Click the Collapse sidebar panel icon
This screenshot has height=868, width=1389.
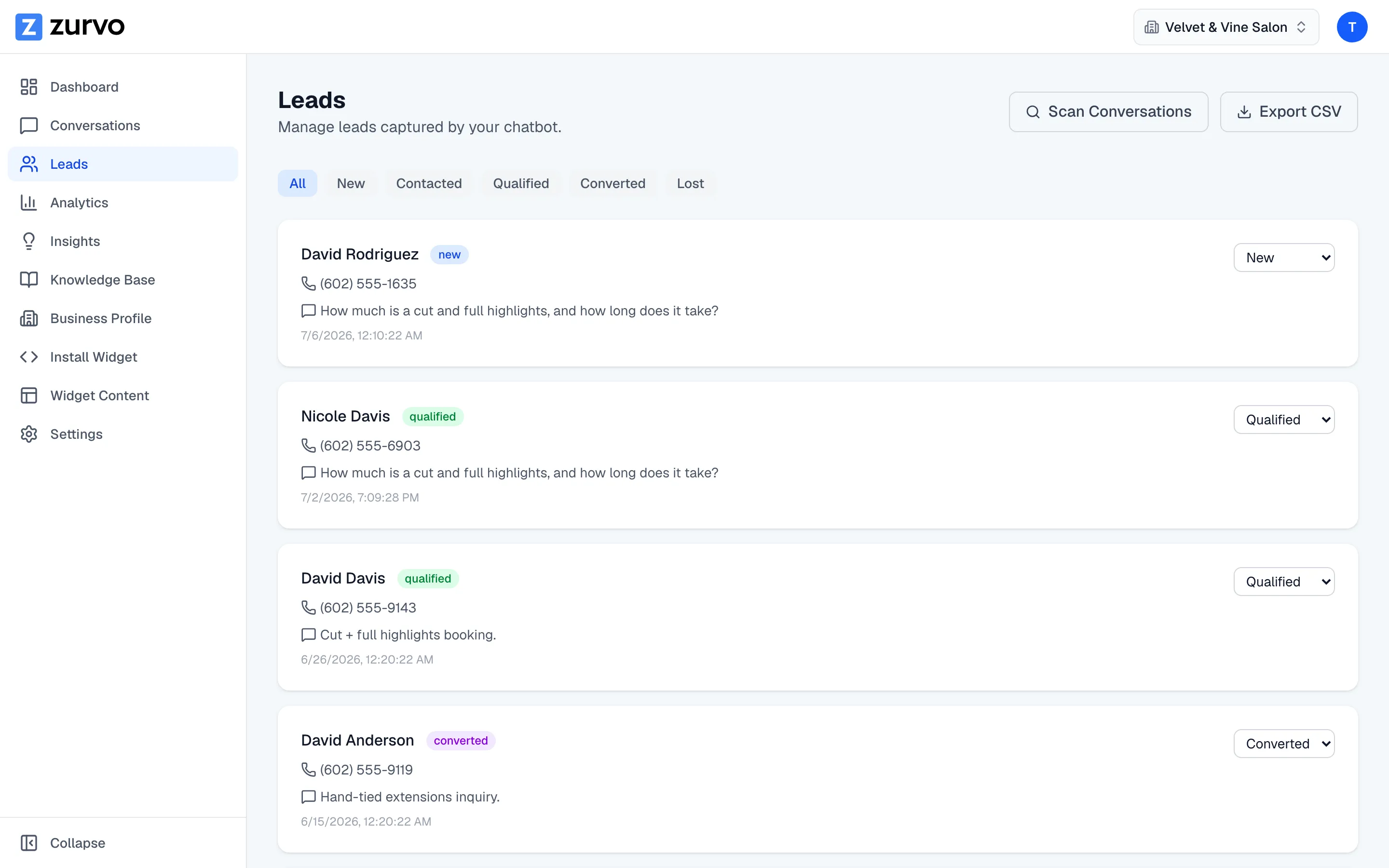coord(29,843)
